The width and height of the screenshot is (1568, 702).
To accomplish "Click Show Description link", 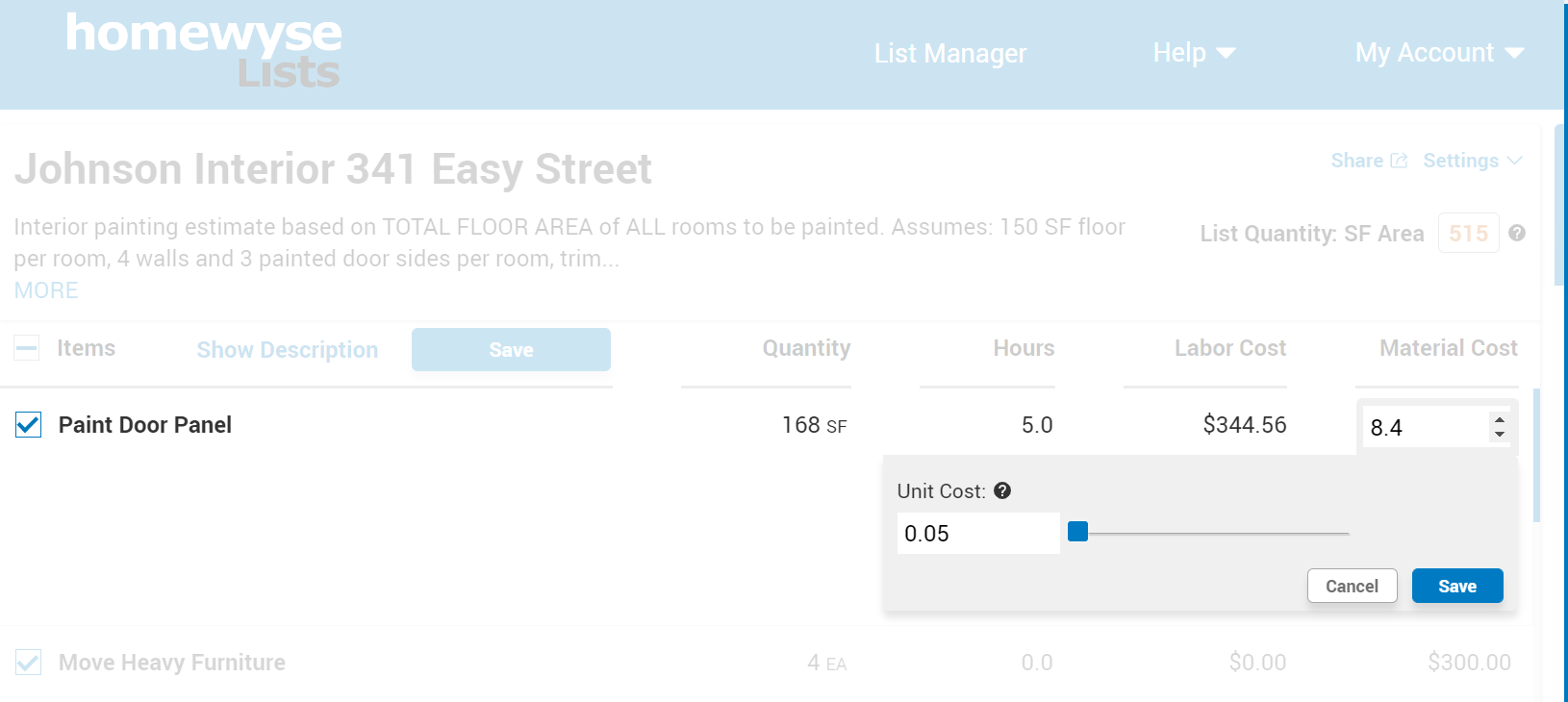I will tap(287, 350).
